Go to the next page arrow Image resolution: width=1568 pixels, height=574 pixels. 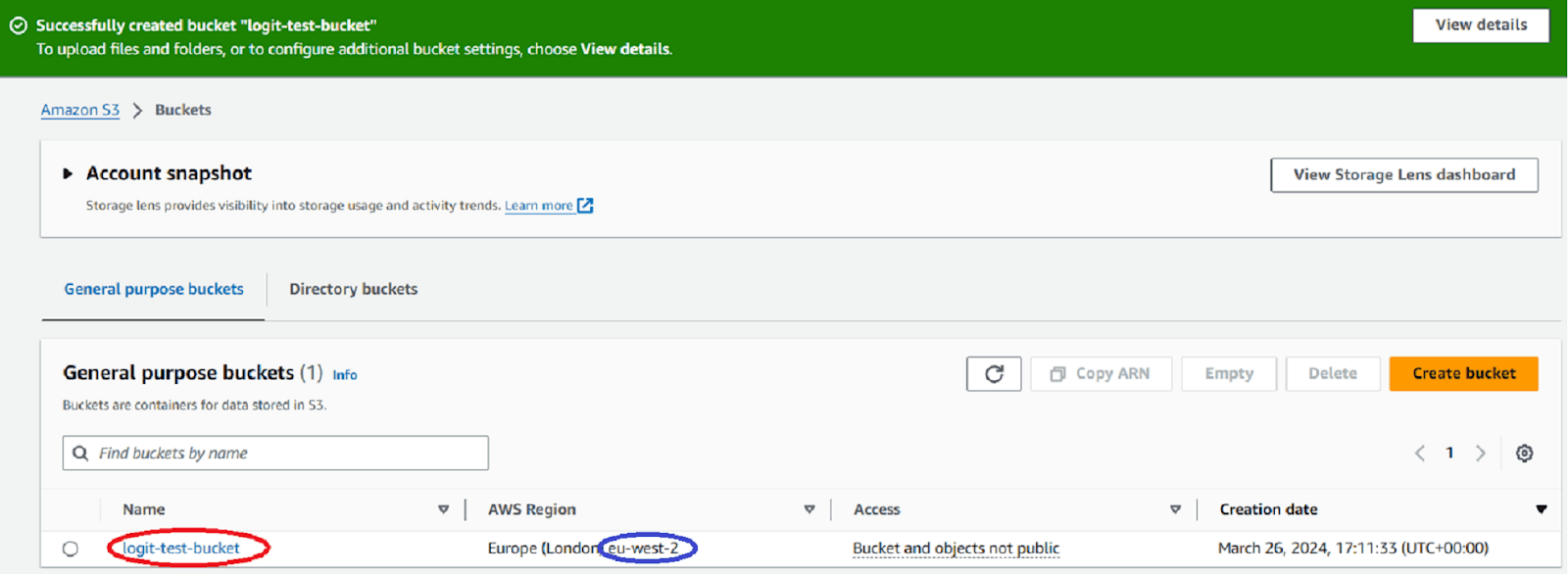click(x=1481, y=453)
